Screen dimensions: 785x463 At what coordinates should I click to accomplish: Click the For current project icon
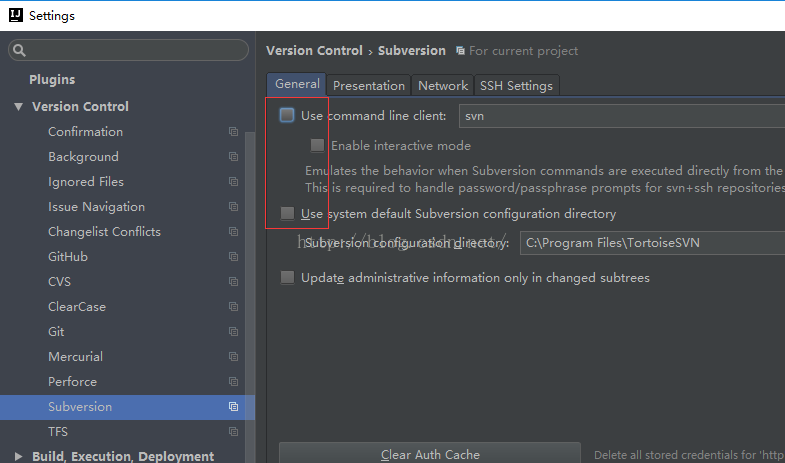coord(460,51)
